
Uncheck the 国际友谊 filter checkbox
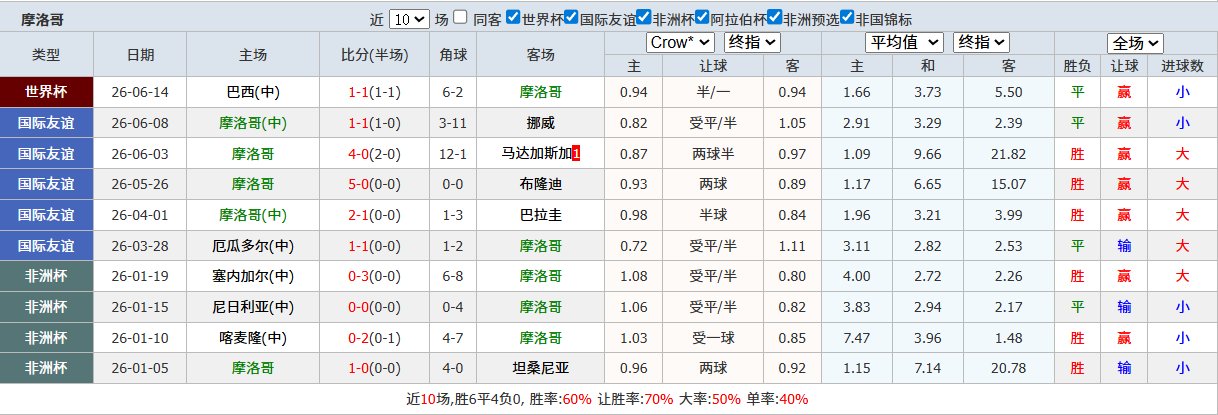[571, 17]
